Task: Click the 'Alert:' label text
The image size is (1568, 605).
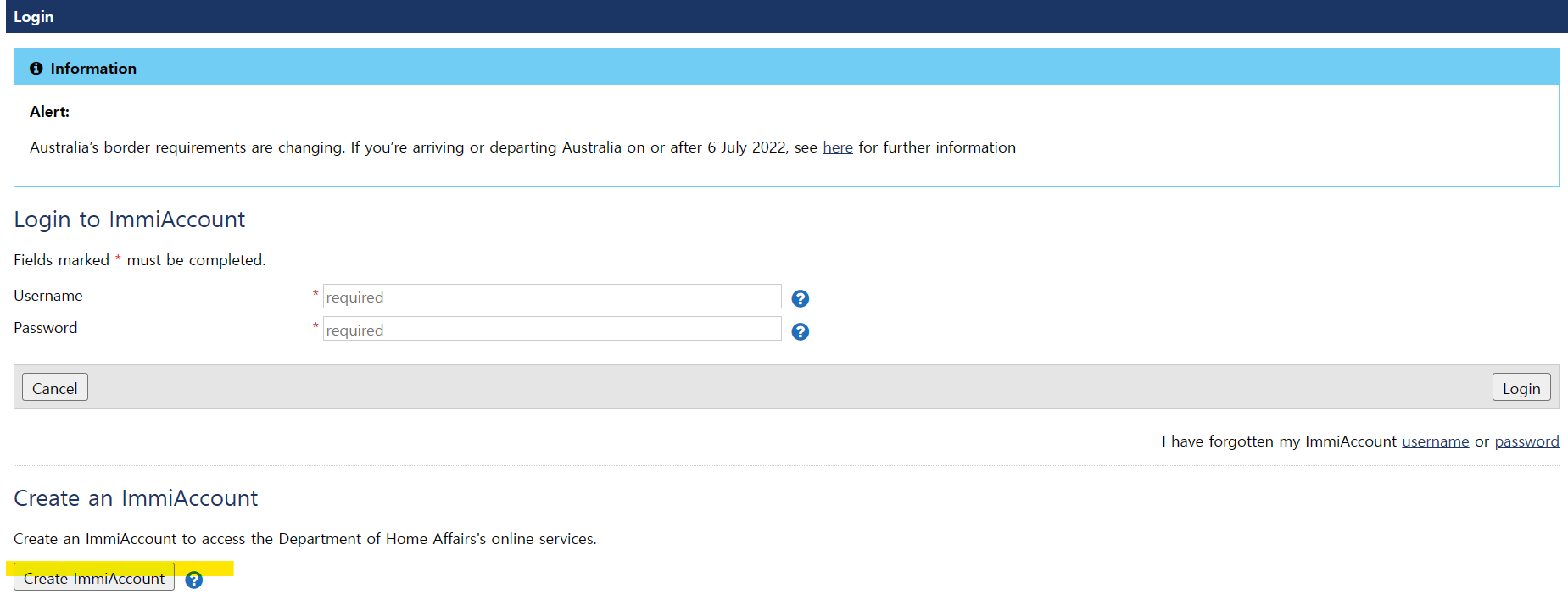Action: click(x=49, y=112)
